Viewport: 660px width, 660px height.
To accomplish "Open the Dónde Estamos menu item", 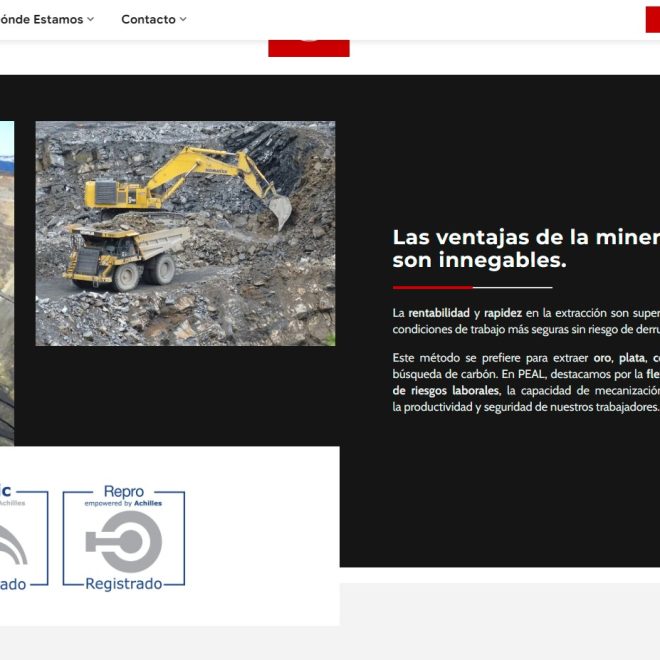I will 42,19.
